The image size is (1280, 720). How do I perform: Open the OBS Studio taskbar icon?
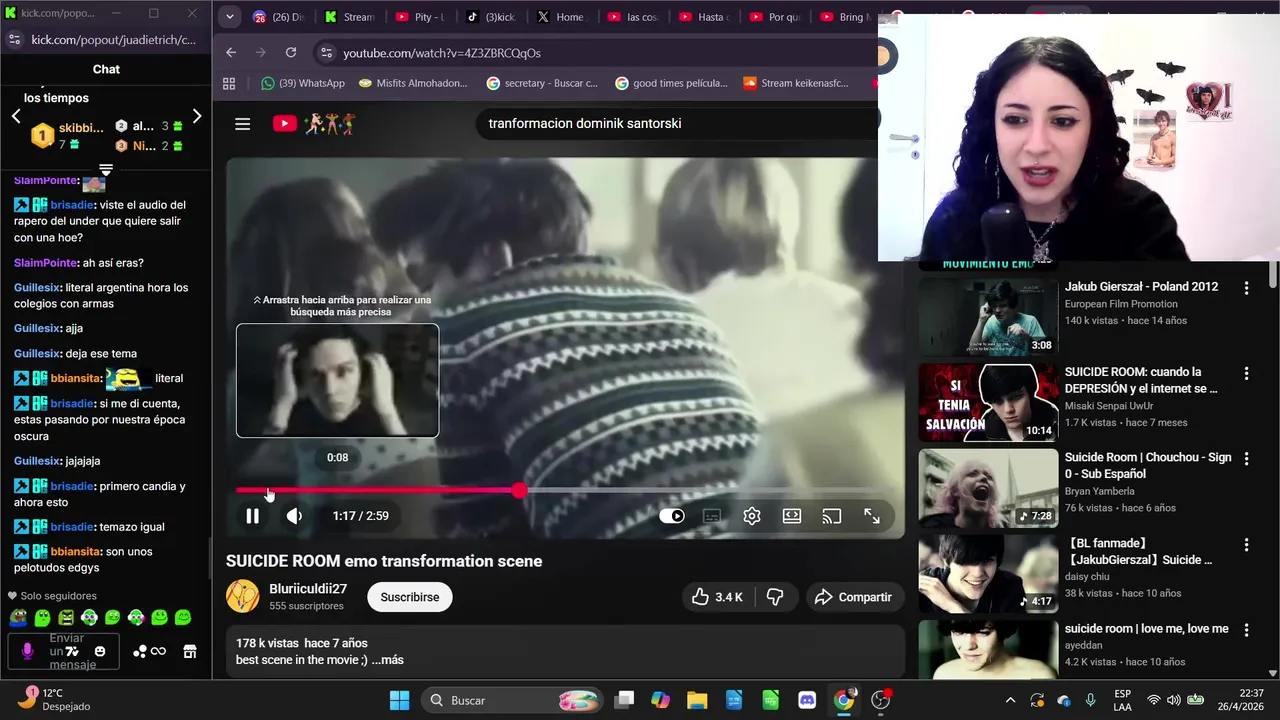click(x=881, y=700)
